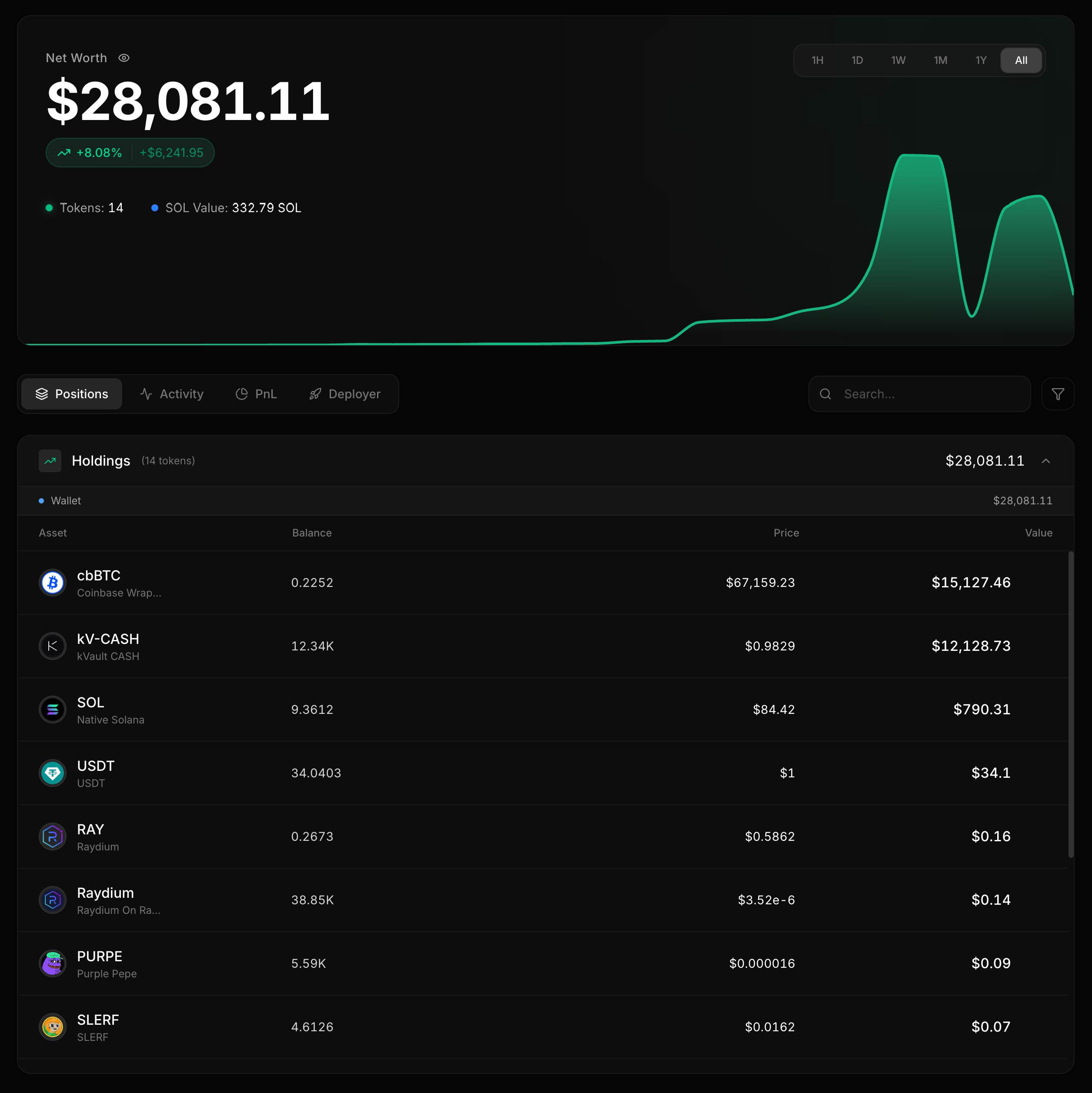Open the filter icon next to search
This screenshot has height=1093, width=1092.
coord(1058,394)
